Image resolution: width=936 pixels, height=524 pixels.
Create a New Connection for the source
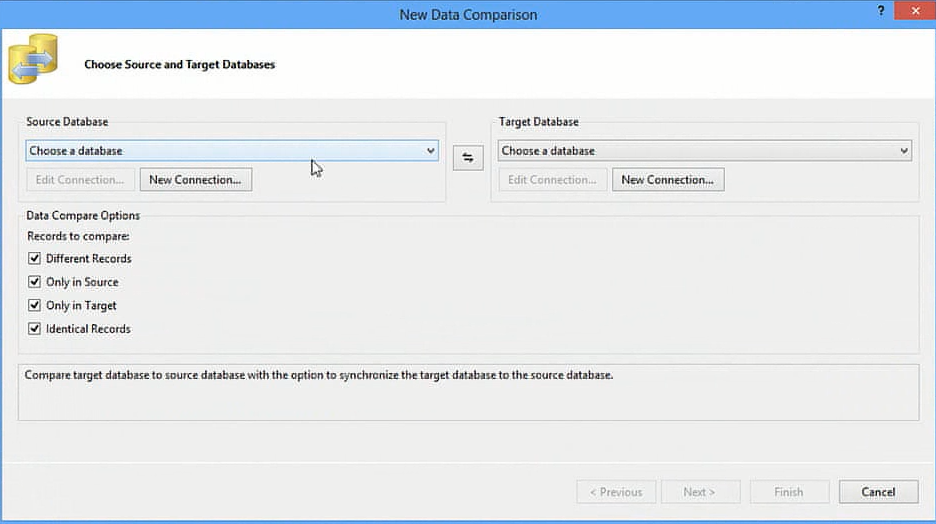click(196, 180)
